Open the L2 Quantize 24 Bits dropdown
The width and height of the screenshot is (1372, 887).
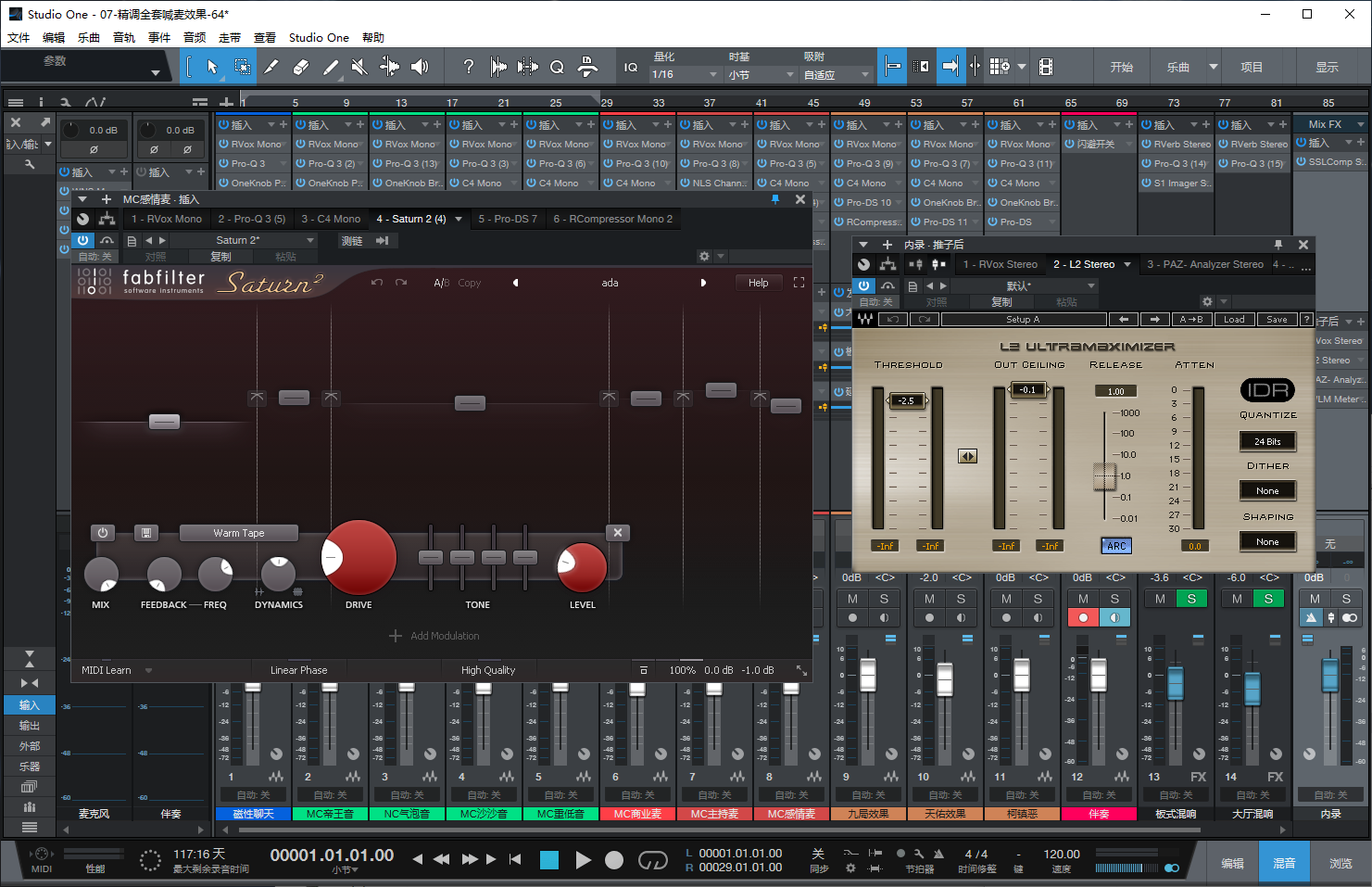[1267, 441]
